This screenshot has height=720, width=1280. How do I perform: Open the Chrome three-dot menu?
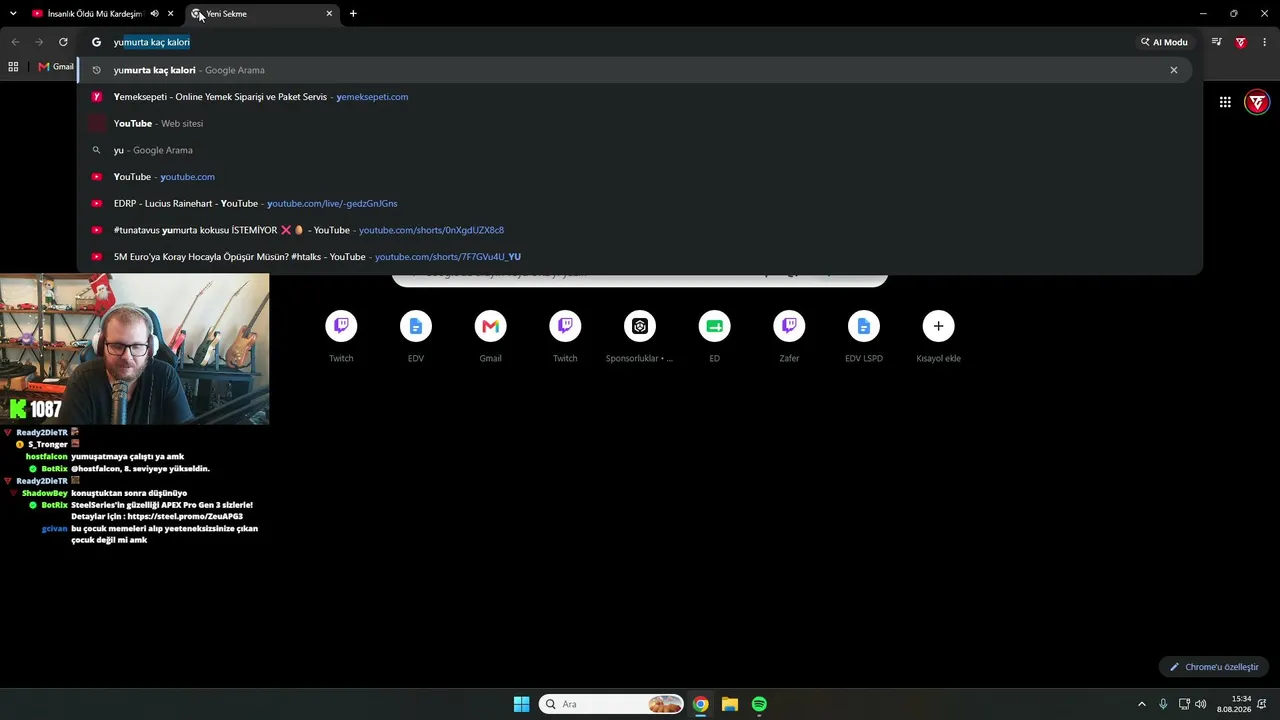coord(1265,42)
